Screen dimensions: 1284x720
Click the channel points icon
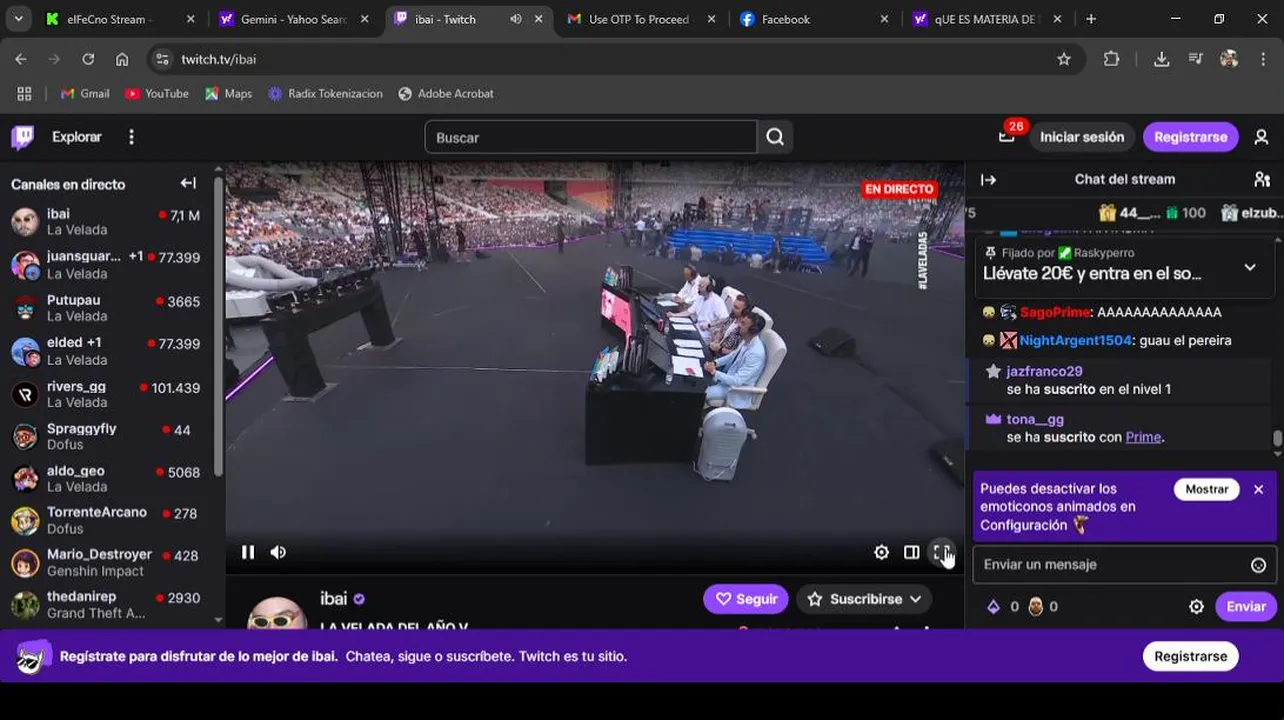tap(1035, 606)
